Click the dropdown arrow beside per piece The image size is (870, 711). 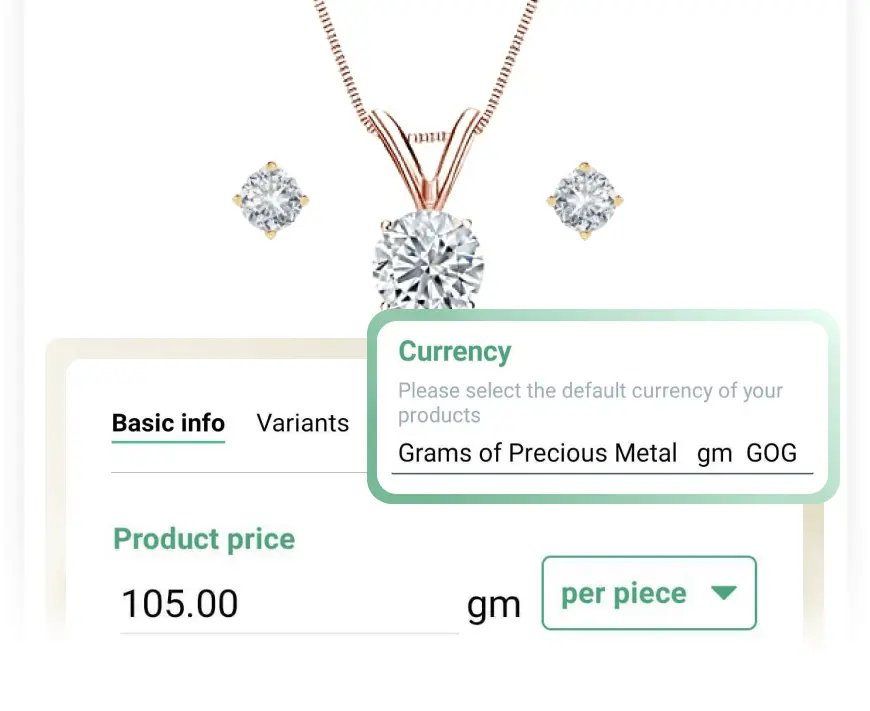coord(724,593)
